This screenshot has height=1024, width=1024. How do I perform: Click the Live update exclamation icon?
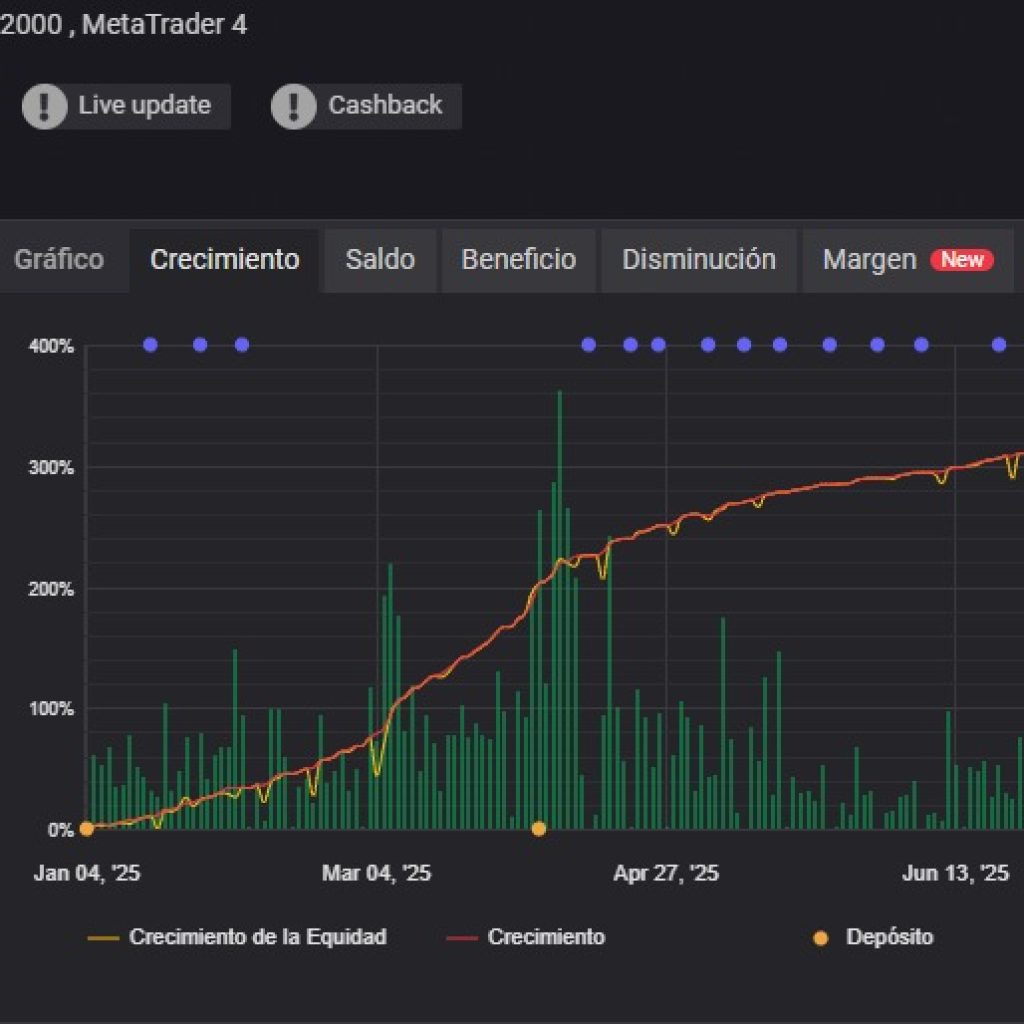coord(45,106)
